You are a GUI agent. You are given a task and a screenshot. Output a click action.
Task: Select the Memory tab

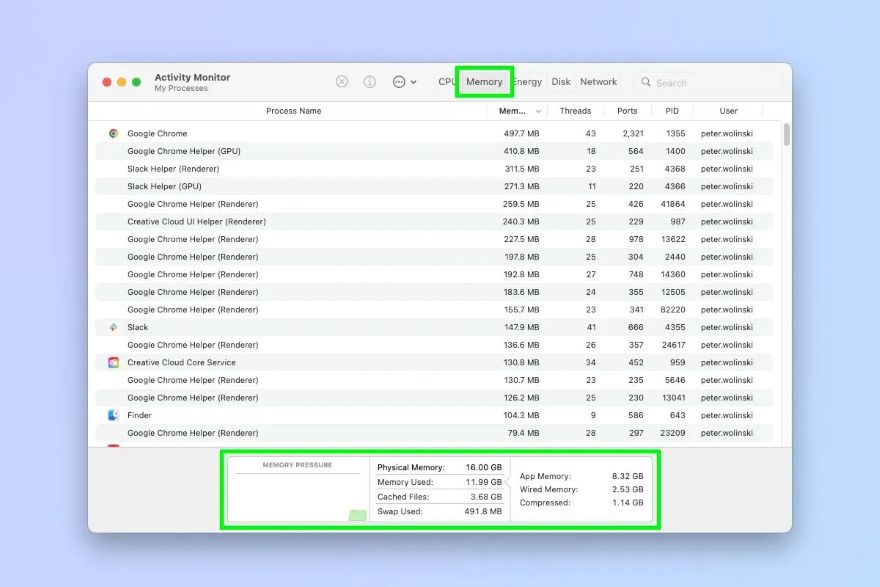(484, 82)
